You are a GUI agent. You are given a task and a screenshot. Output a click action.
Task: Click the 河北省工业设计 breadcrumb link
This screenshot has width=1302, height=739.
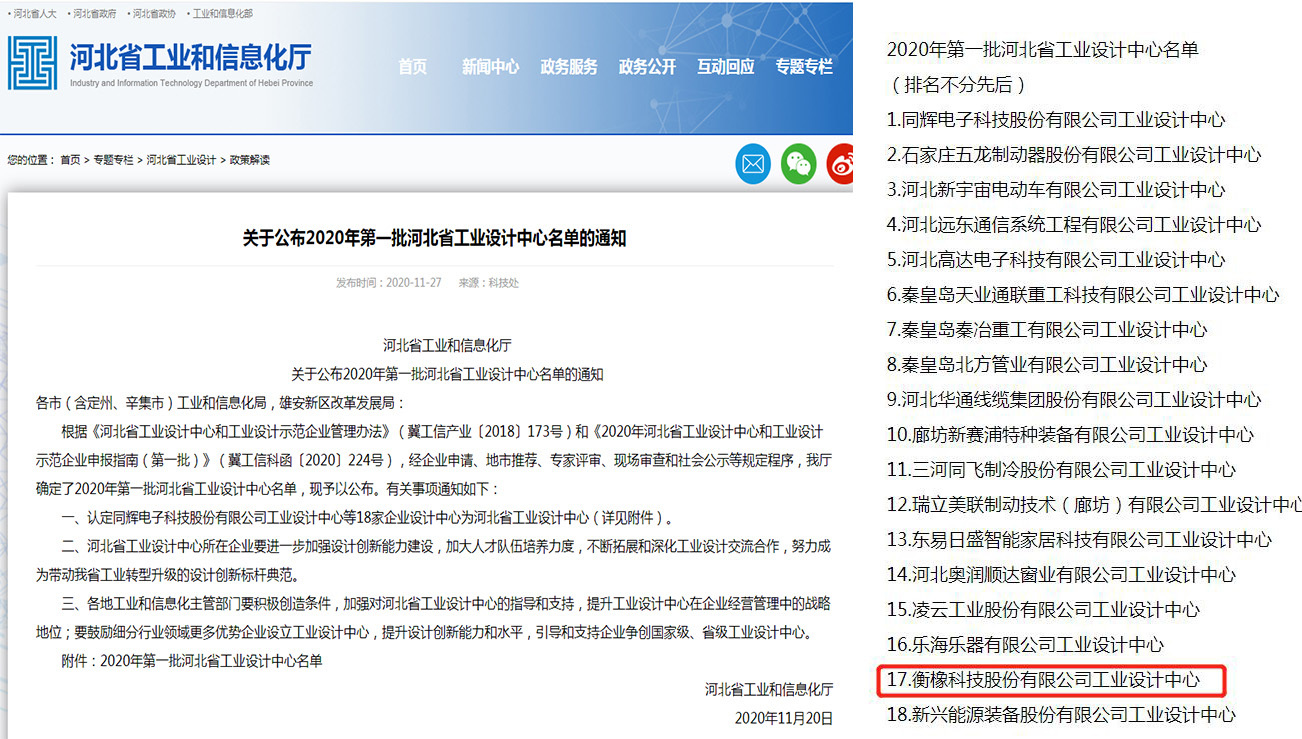pos(182,160)
